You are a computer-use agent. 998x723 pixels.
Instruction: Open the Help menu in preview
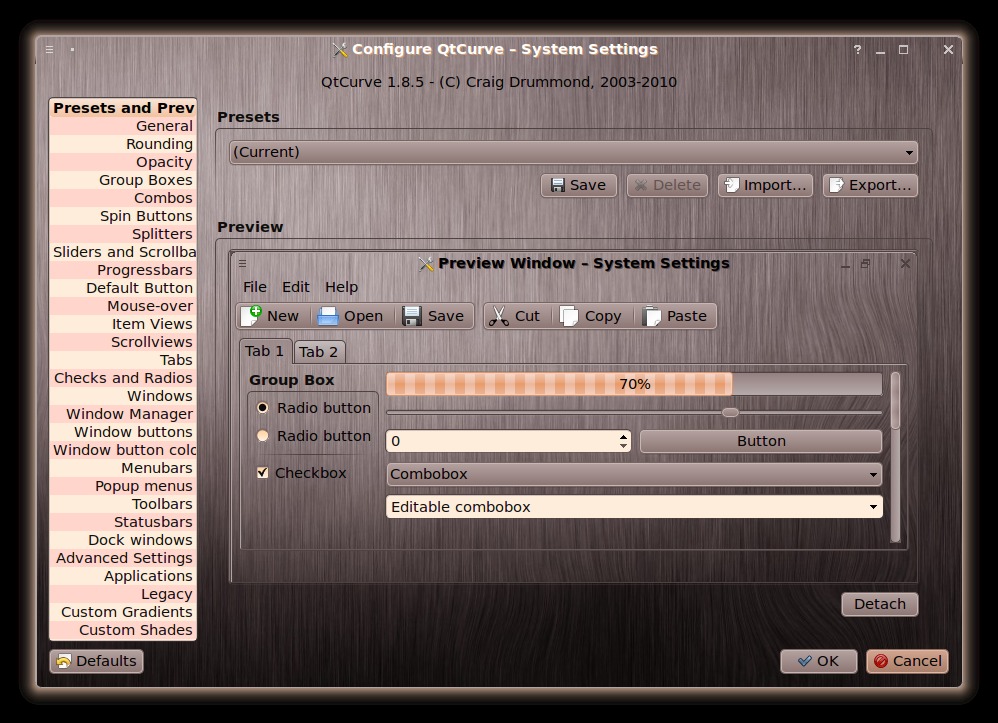point(341,287)
